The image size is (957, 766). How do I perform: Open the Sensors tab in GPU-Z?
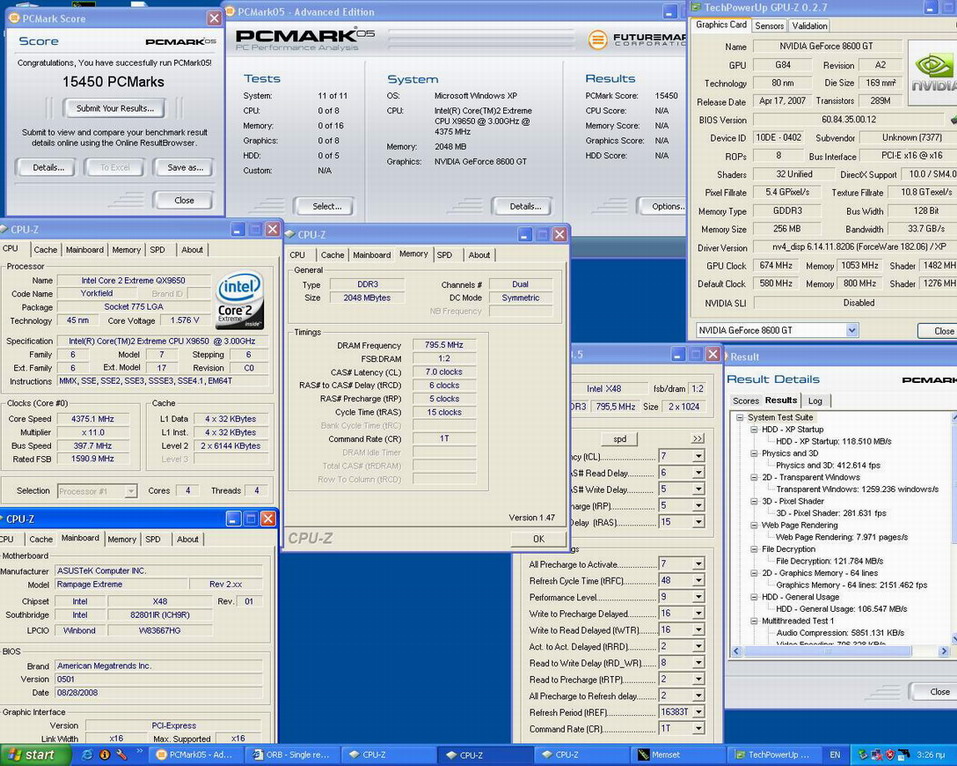coord(769,26)
